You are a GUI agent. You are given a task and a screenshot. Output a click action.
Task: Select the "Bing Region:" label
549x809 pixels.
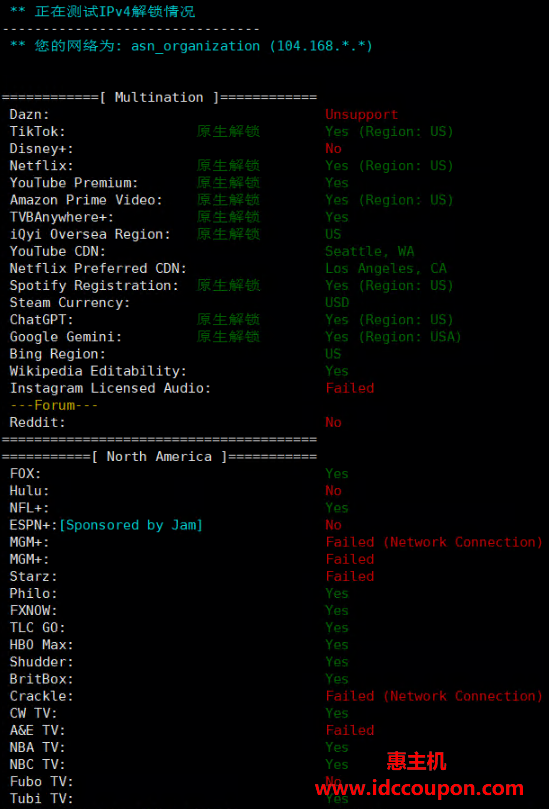pos(58,354)
